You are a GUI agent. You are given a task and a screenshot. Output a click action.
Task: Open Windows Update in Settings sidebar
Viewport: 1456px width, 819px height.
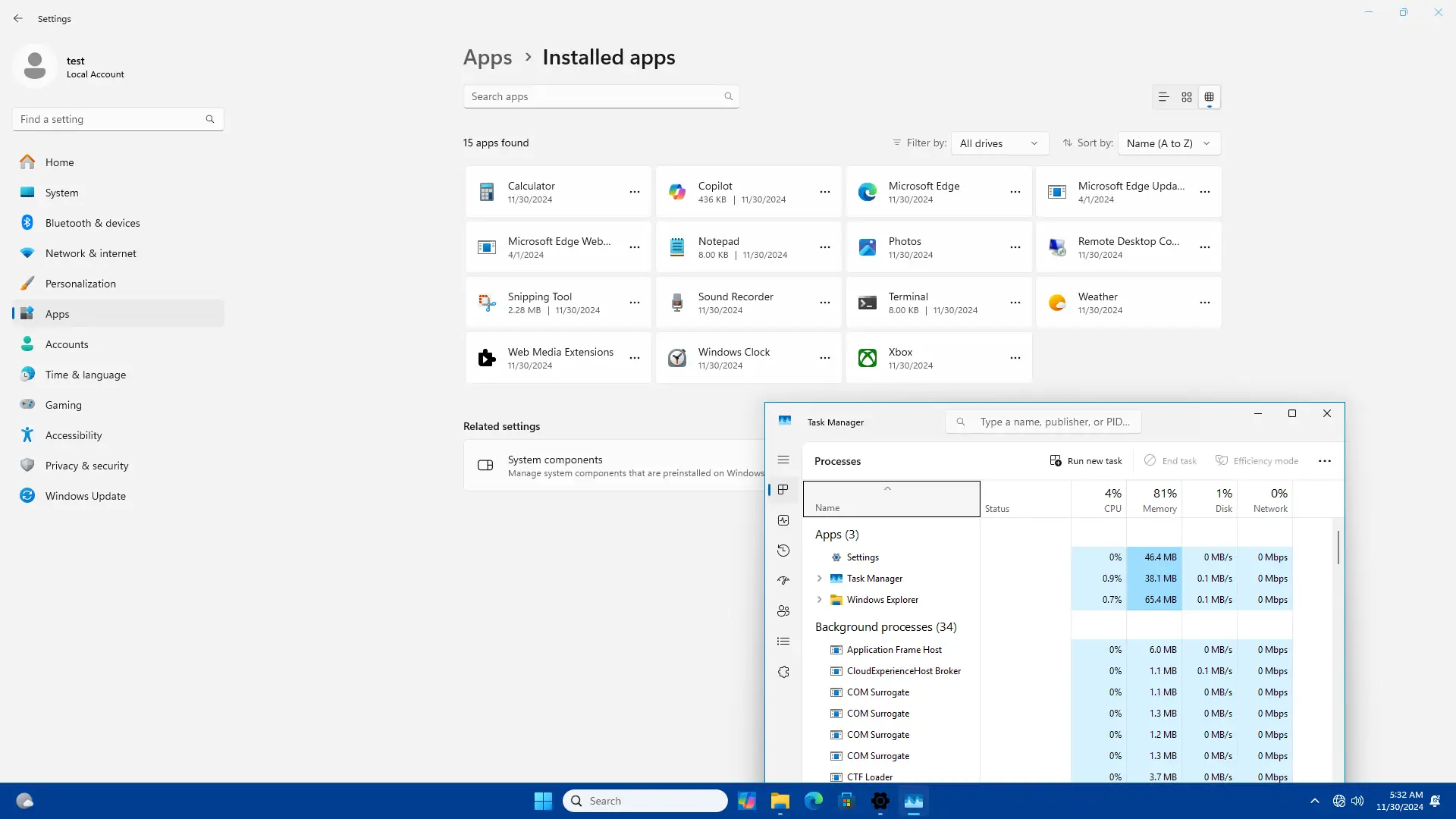pos(85,496)
